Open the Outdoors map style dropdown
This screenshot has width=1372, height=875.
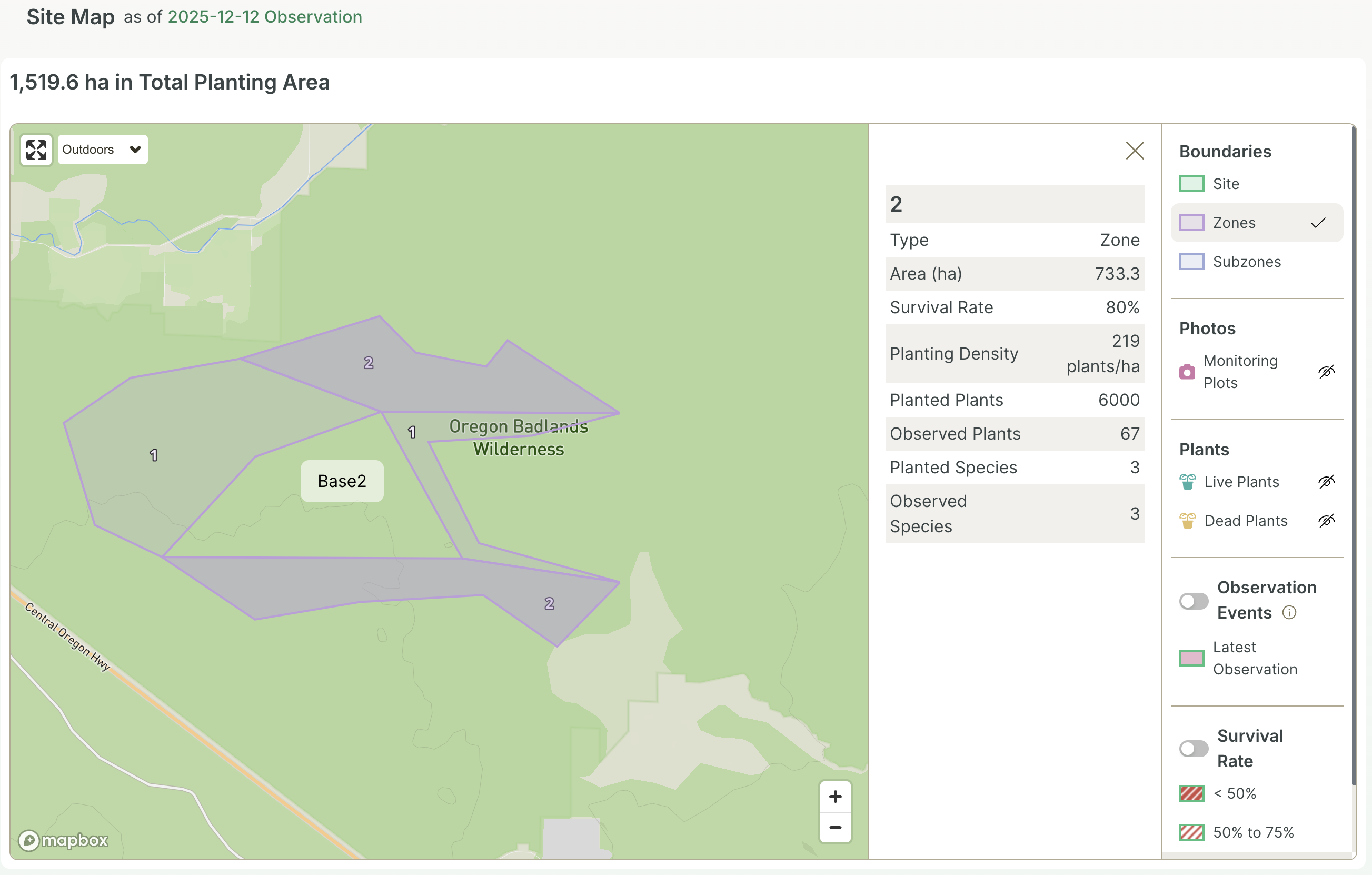(103, 150)
